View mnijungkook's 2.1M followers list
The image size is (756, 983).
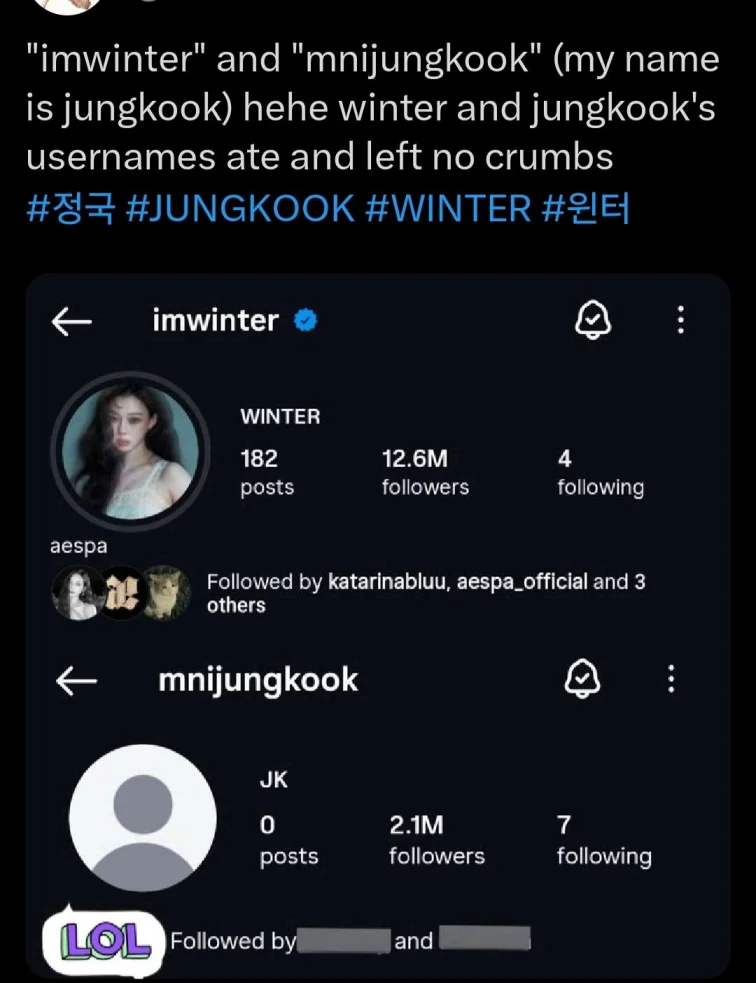pos(436,840)
